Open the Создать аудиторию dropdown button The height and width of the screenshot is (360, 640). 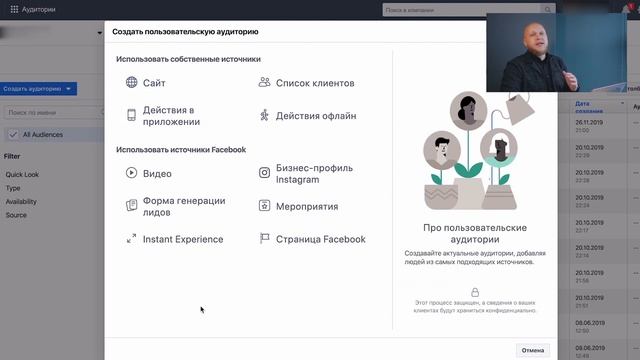(38, 89)
